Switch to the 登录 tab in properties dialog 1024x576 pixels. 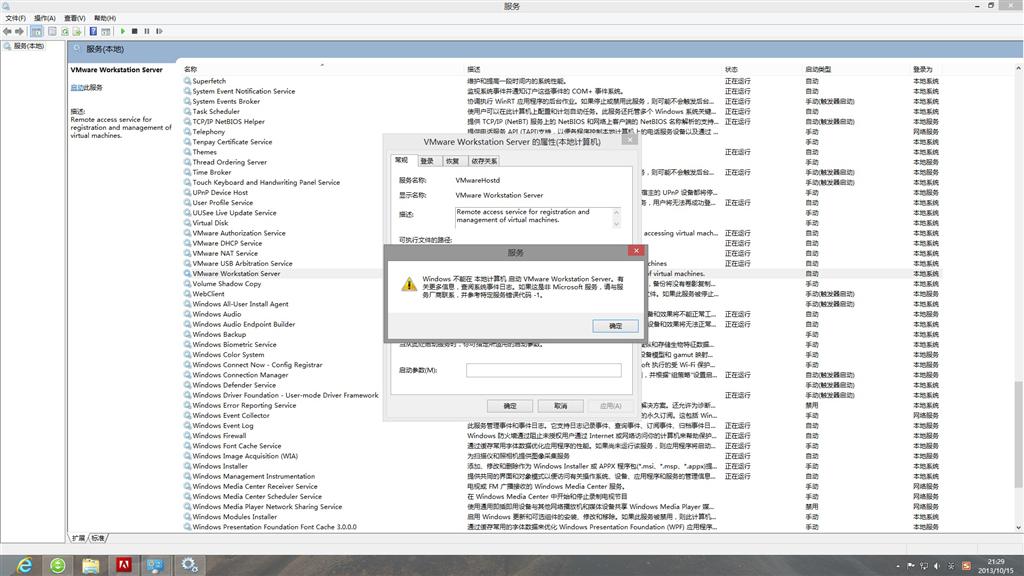click(427, 161)
